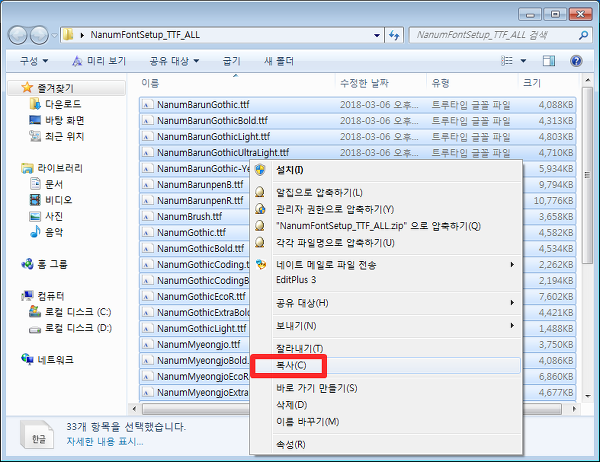Click the Forward navigation arrow button

(39, 36)
